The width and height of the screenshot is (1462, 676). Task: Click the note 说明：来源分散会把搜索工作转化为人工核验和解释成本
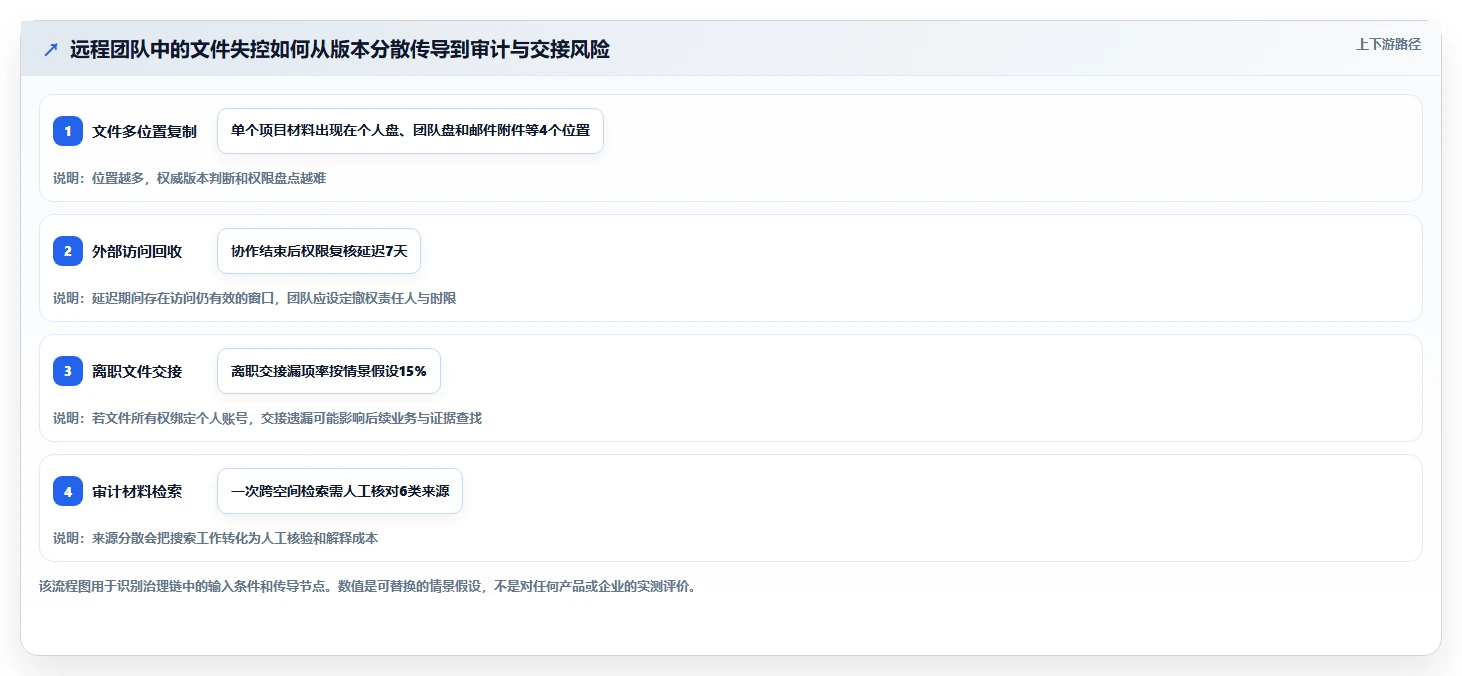pyautogui.click(x=215, y=538)
